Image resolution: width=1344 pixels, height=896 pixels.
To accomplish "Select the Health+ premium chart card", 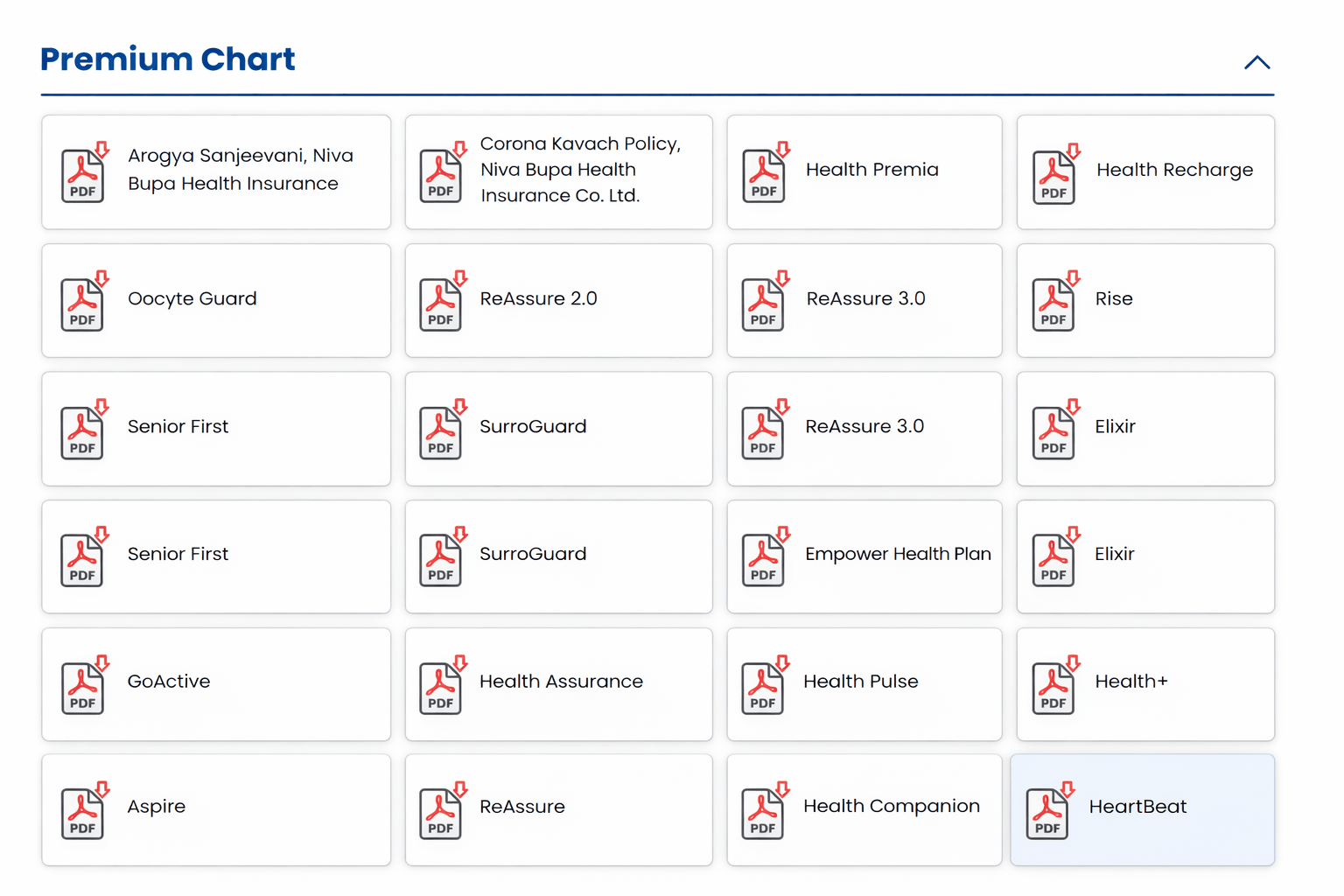I will point(1145,684).
